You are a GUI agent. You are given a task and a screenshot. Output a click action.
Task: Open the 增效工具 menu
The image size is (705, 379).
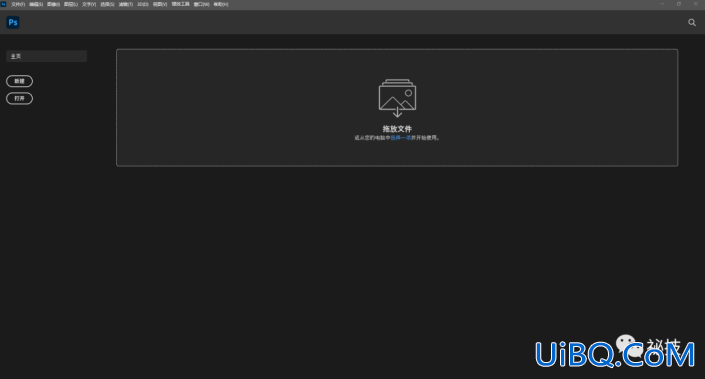point(181,4)
